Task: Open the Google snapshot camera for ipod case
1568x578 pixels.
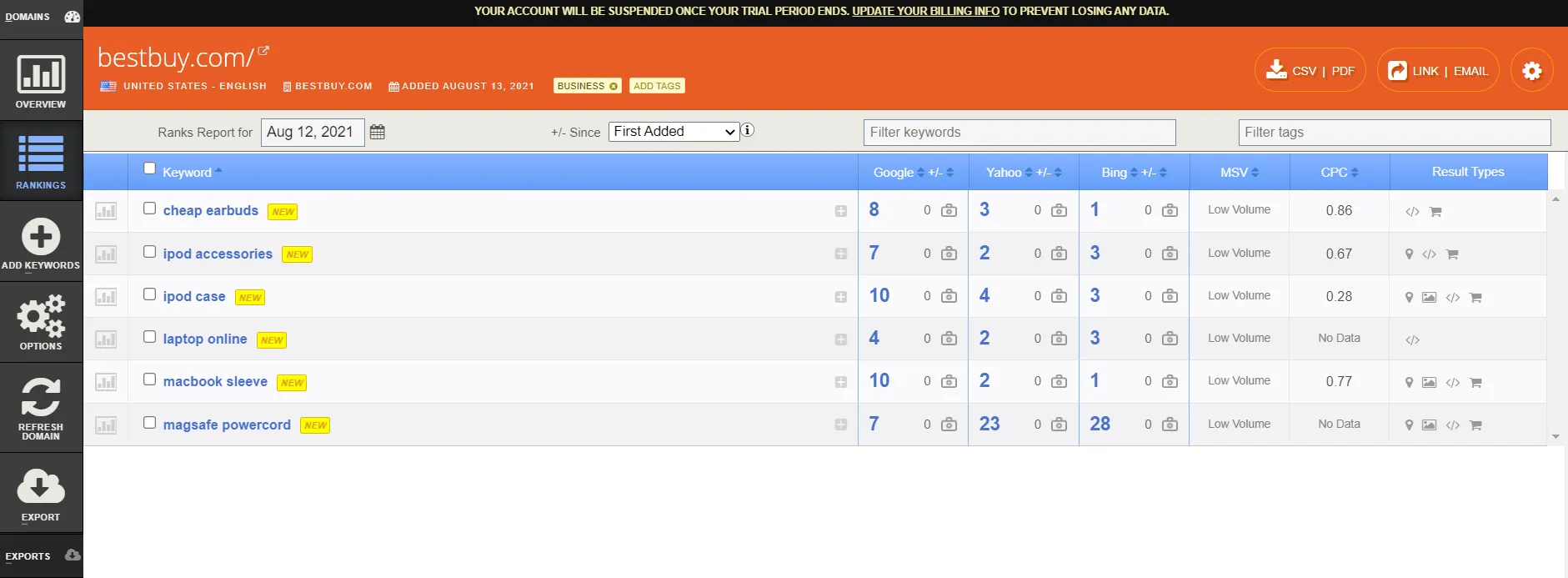Action: (x=949, y=296)
